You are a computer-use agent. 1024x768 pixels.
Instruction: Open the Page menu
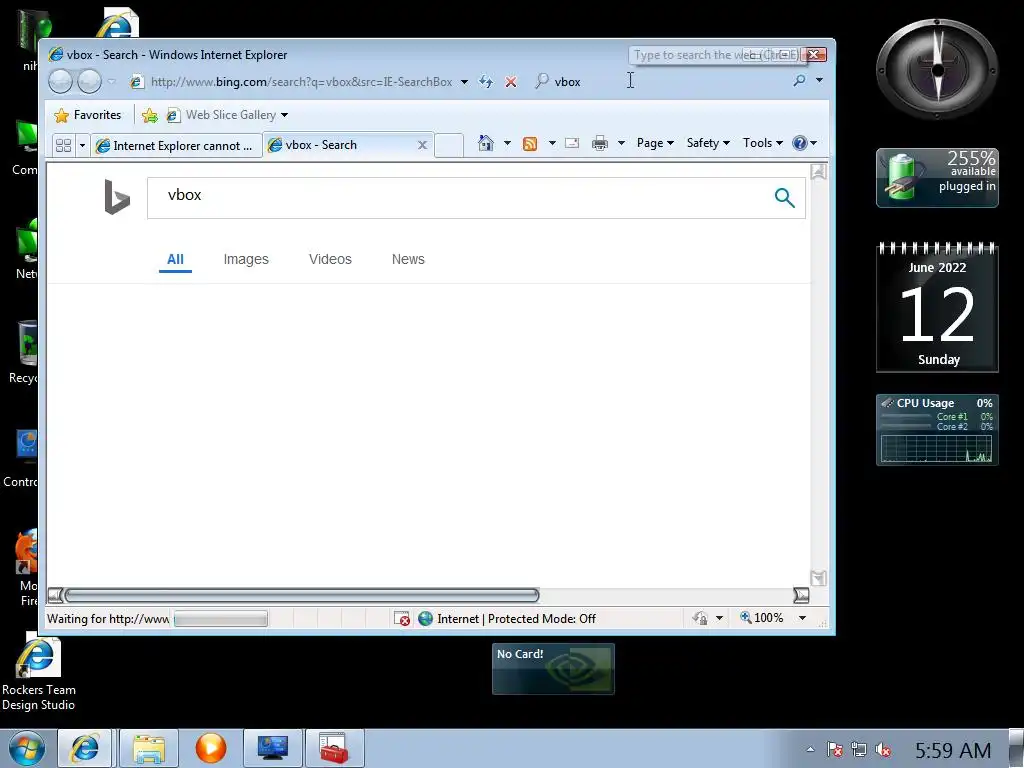click(655, 143)
